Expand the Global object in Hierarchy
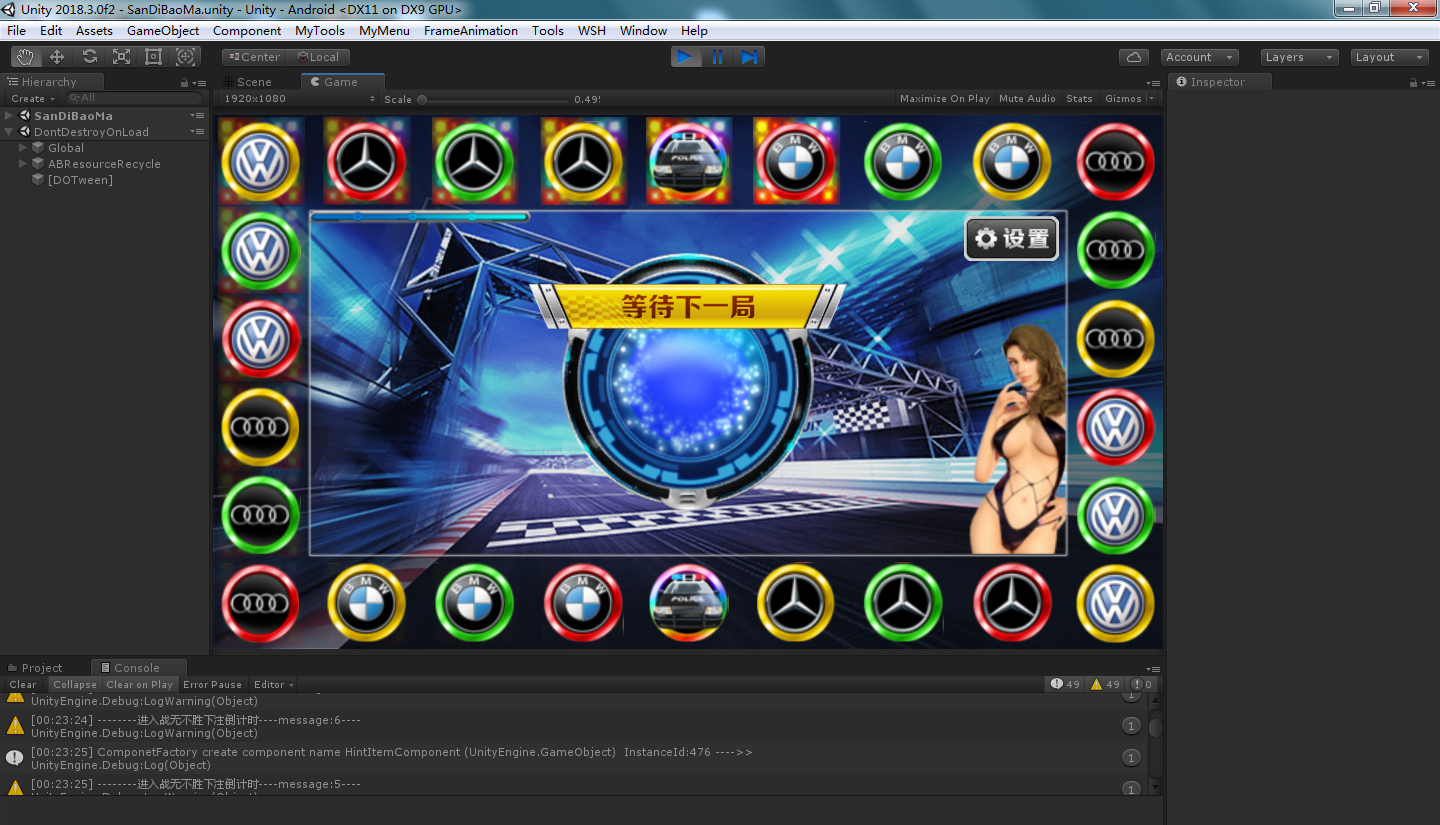The image size is (1440, 825). (23, 148)
